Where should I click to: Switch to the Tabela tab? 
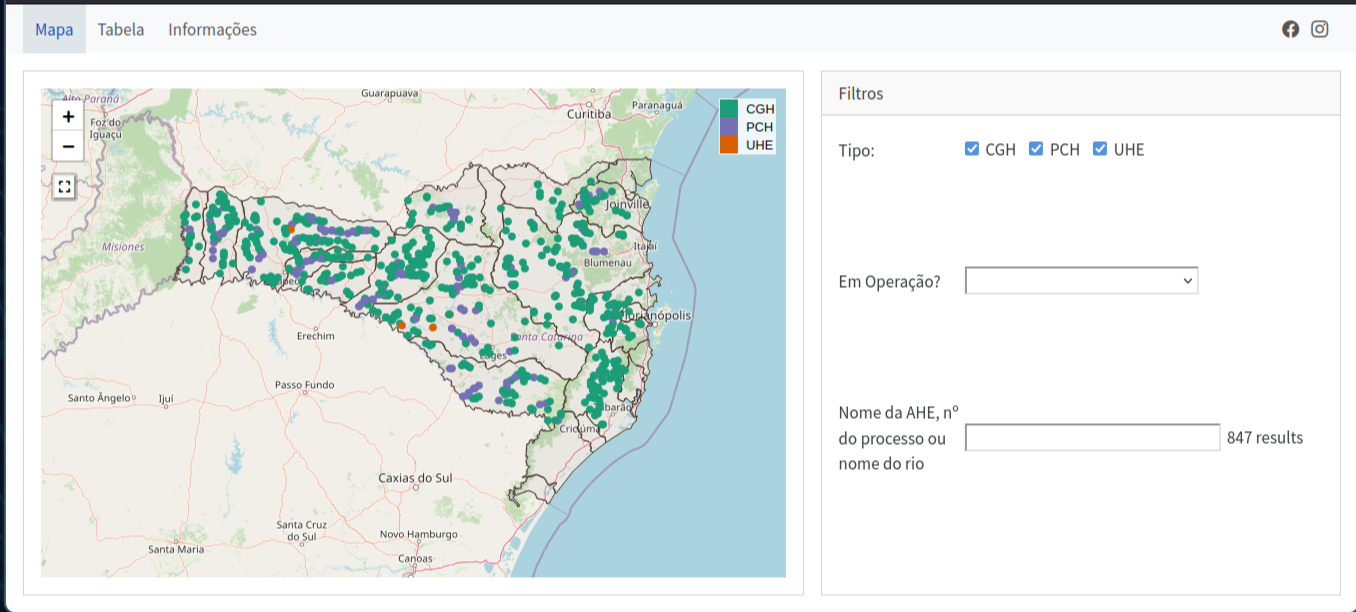(x=121, y=30)
